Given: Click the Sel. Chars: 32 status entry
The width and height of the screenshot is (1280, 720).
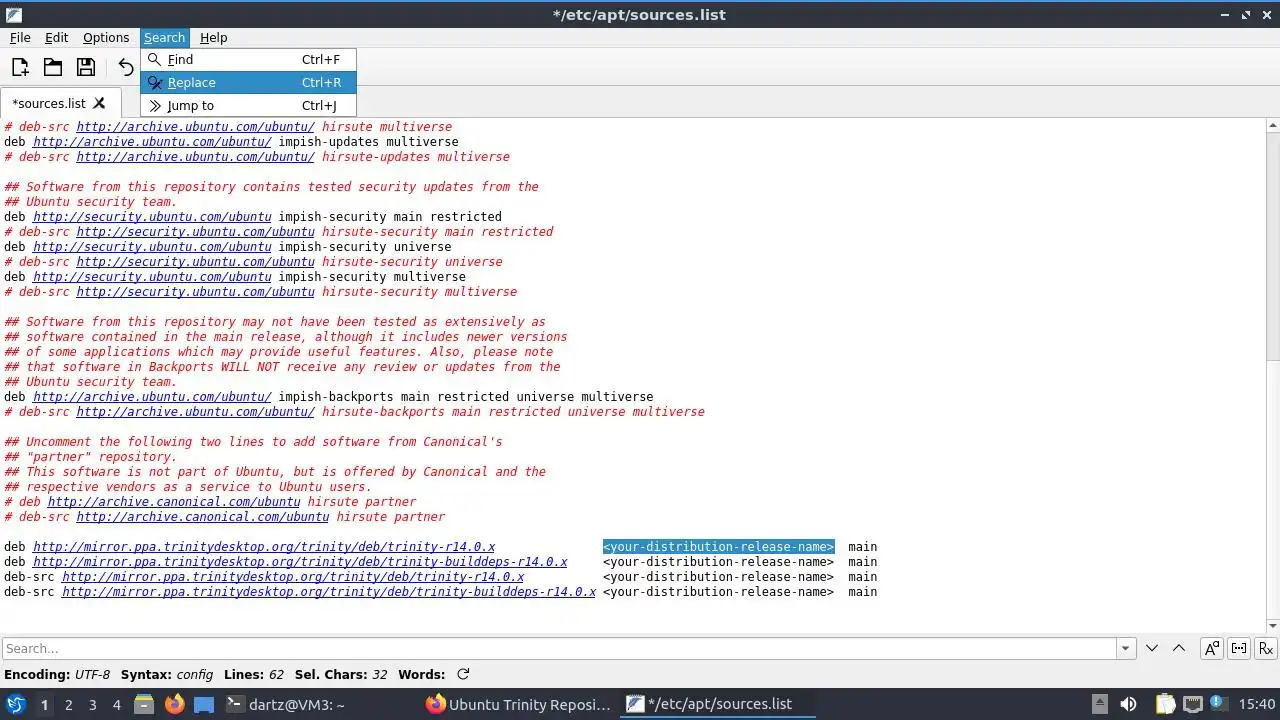Looking at the screenshot, I should pos(341,674).
